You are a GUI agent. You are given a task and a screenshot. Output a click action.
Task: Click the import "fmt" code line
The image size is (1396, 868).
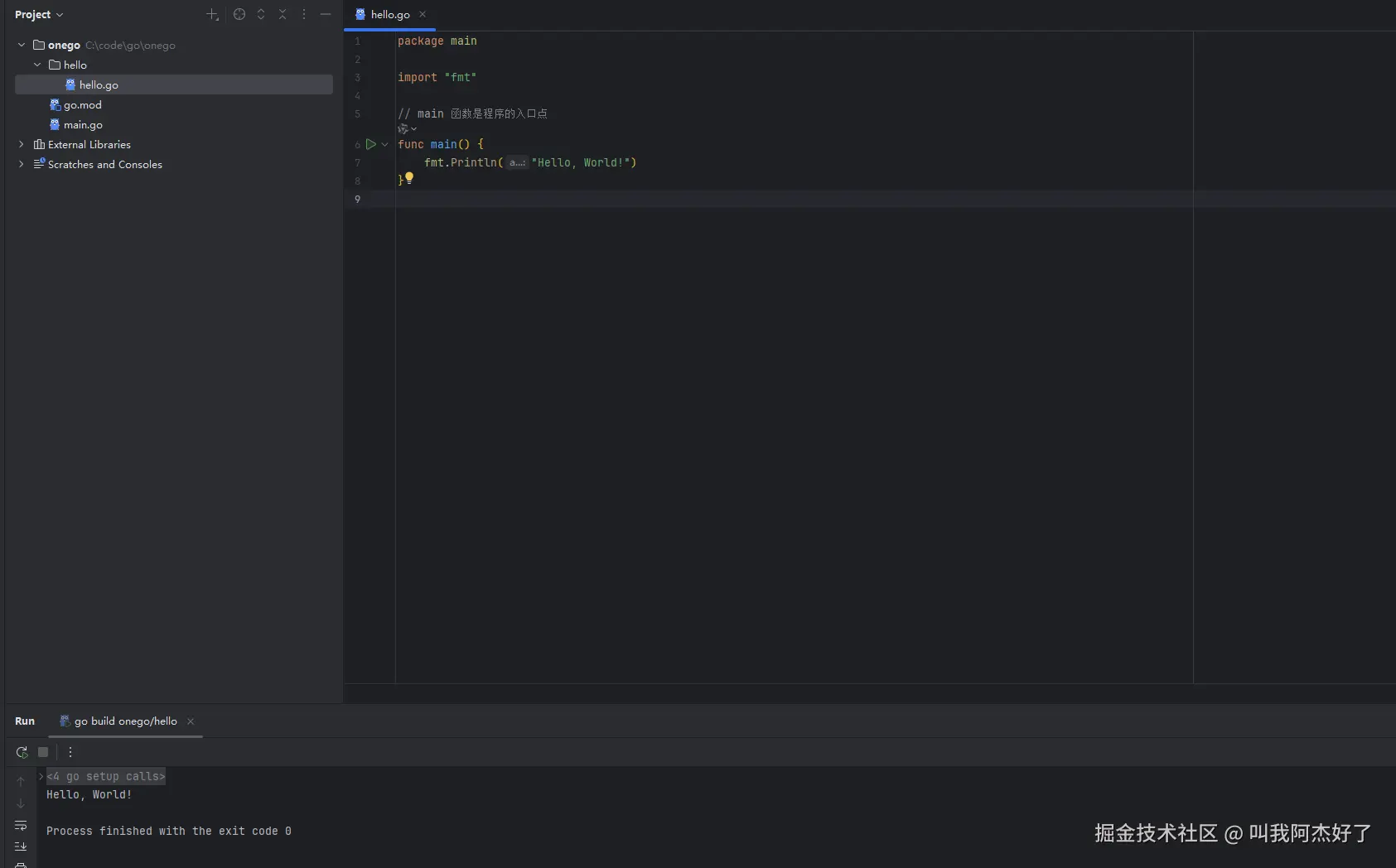[437, 77]
